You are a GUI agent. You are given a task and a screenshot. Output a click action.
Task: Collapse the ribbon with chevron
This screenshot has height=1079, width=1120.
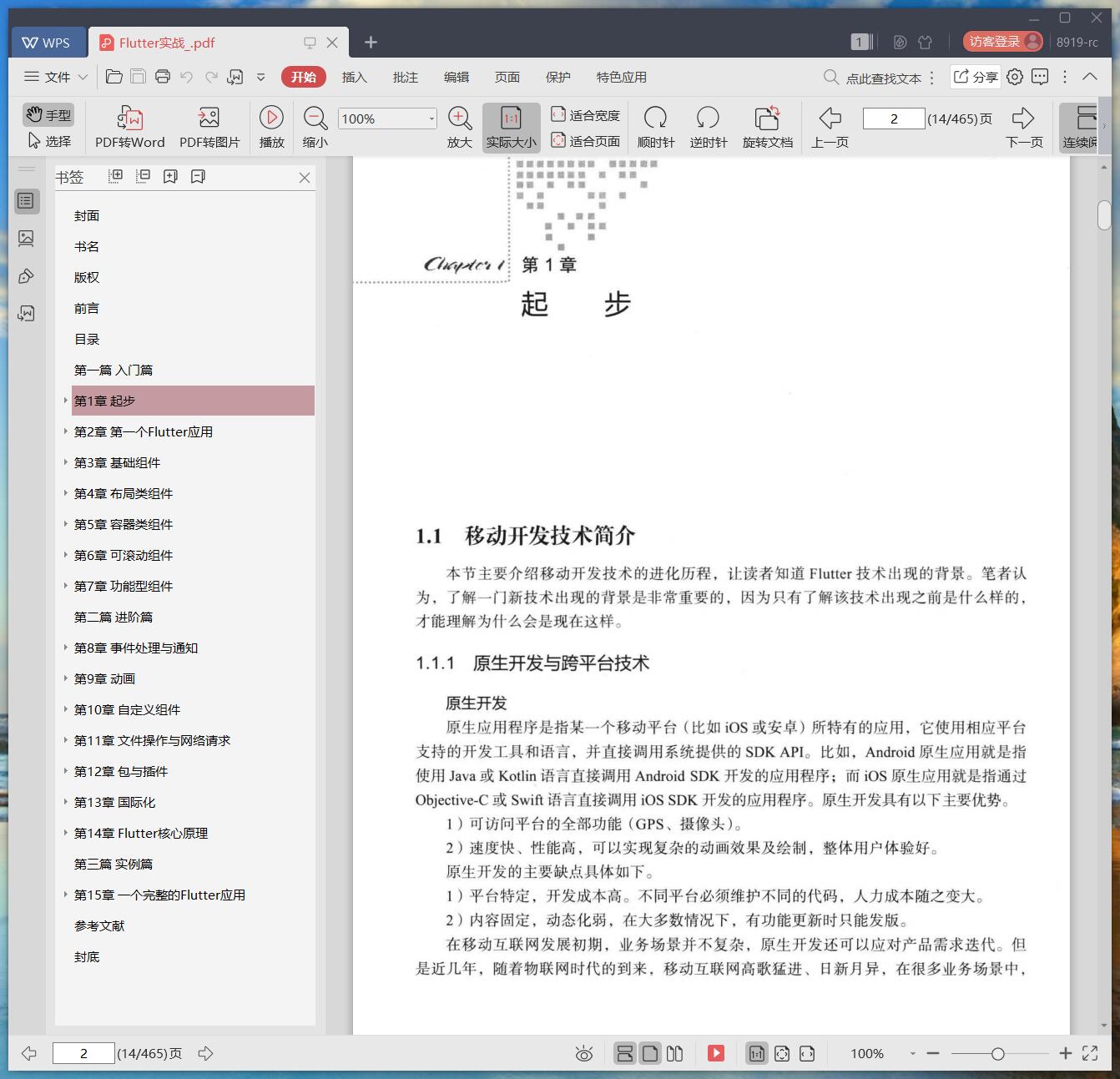(x=1090, y=76)
